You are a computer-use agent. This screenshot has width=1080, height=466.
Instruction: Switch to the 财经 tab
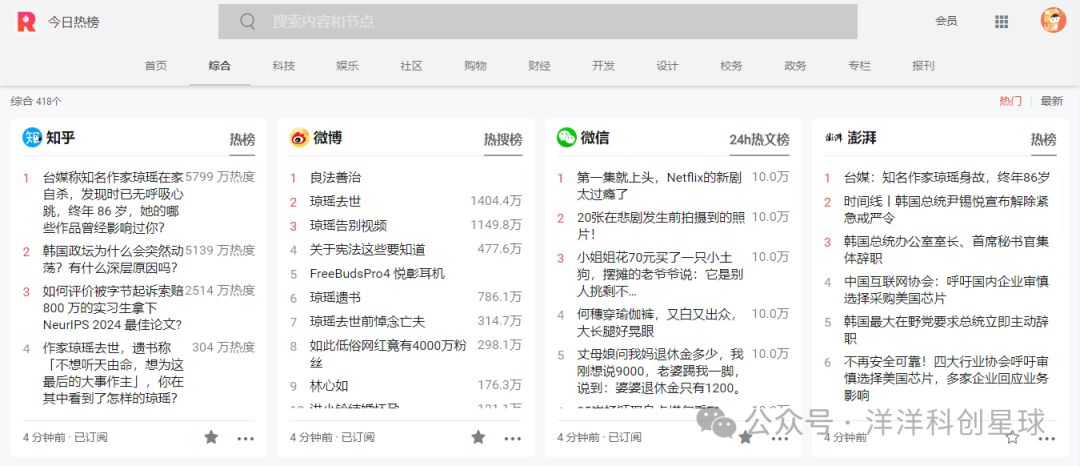(x=539, y=66)
